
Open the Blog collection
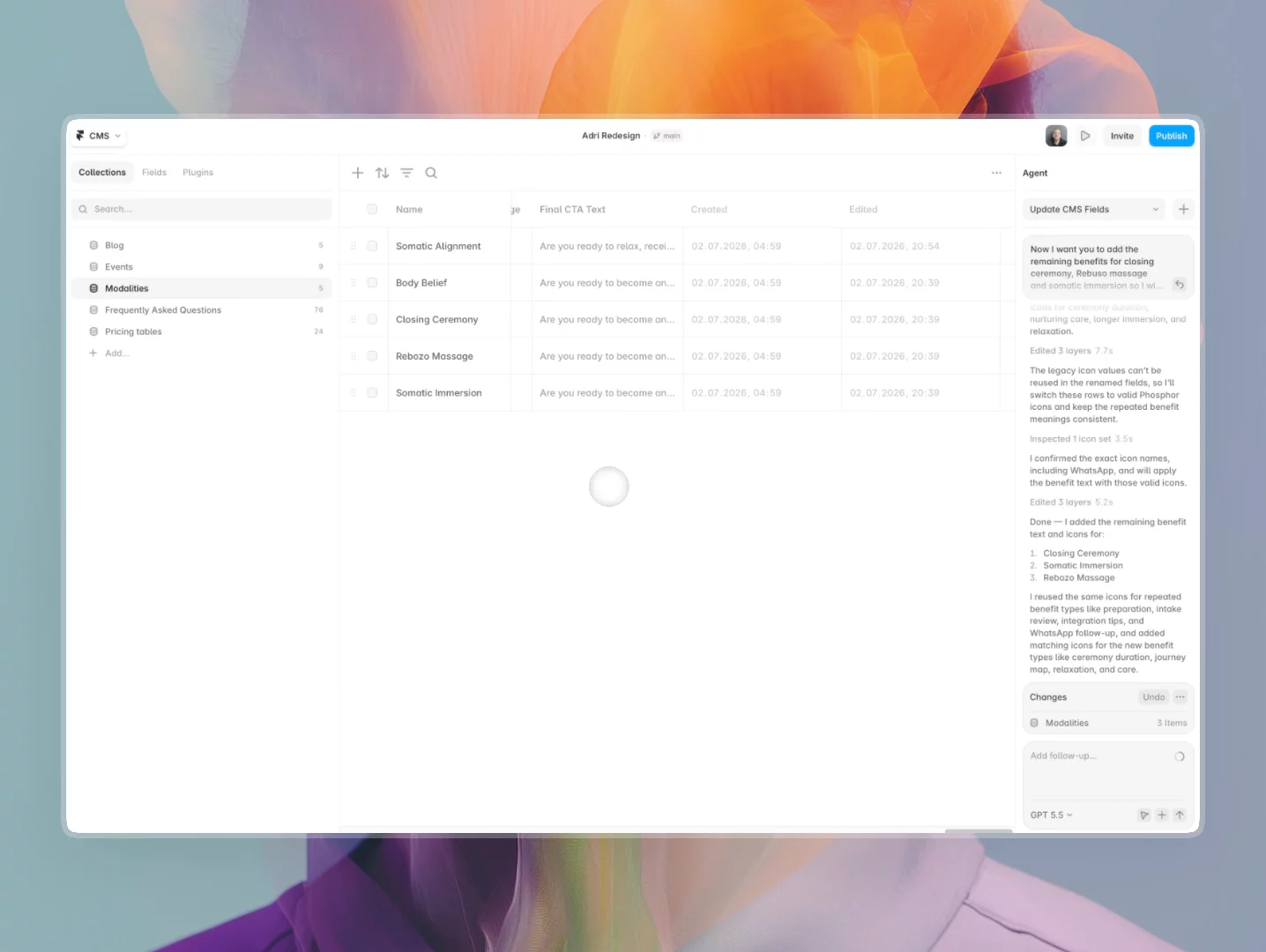click(202, 245)
